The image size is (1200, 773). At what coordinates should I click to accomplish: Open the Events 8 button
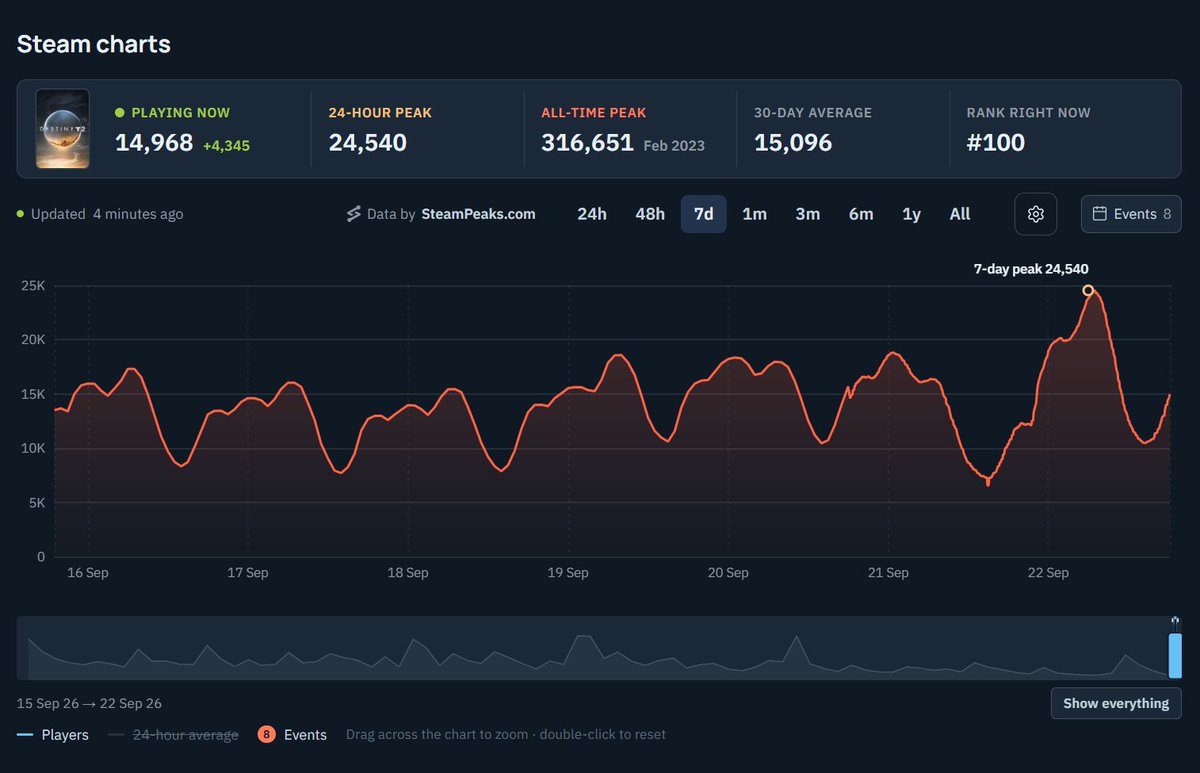[1131, 214]
